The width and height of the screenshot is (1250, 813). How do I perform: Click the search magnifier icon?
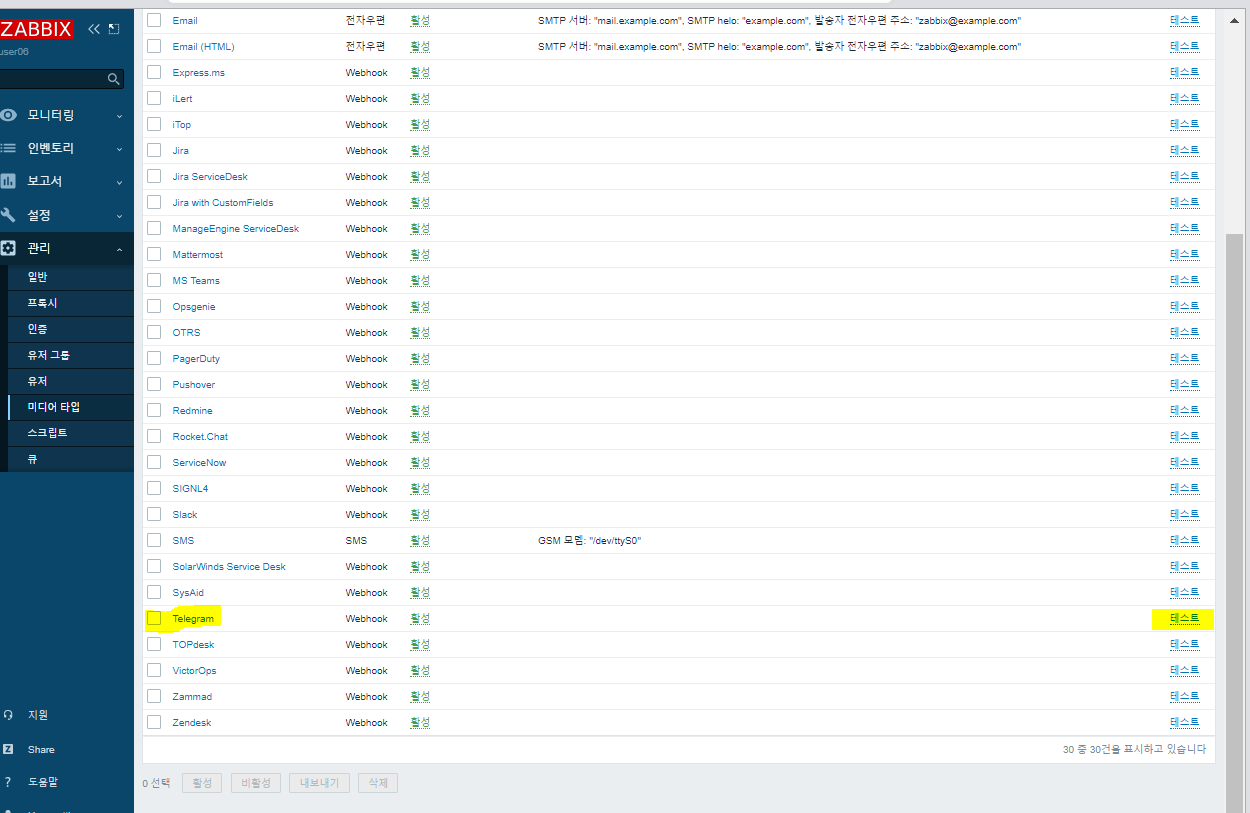point(113,78)
